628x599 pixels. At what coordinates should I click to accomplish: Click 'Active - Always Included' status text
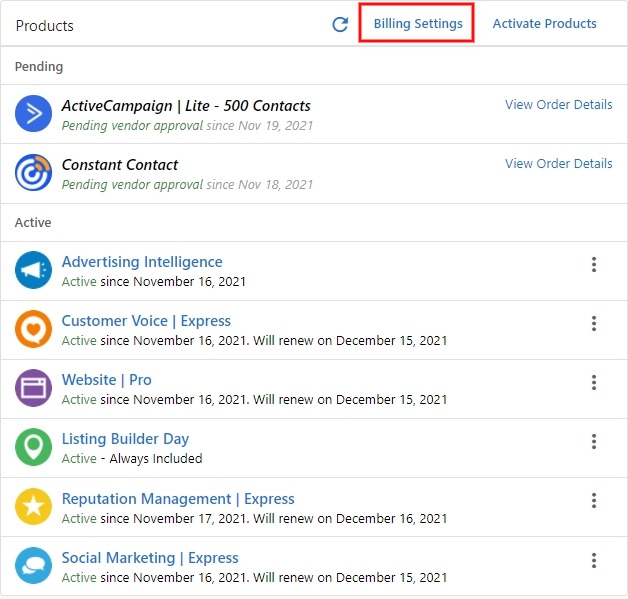tap(132, 458)
